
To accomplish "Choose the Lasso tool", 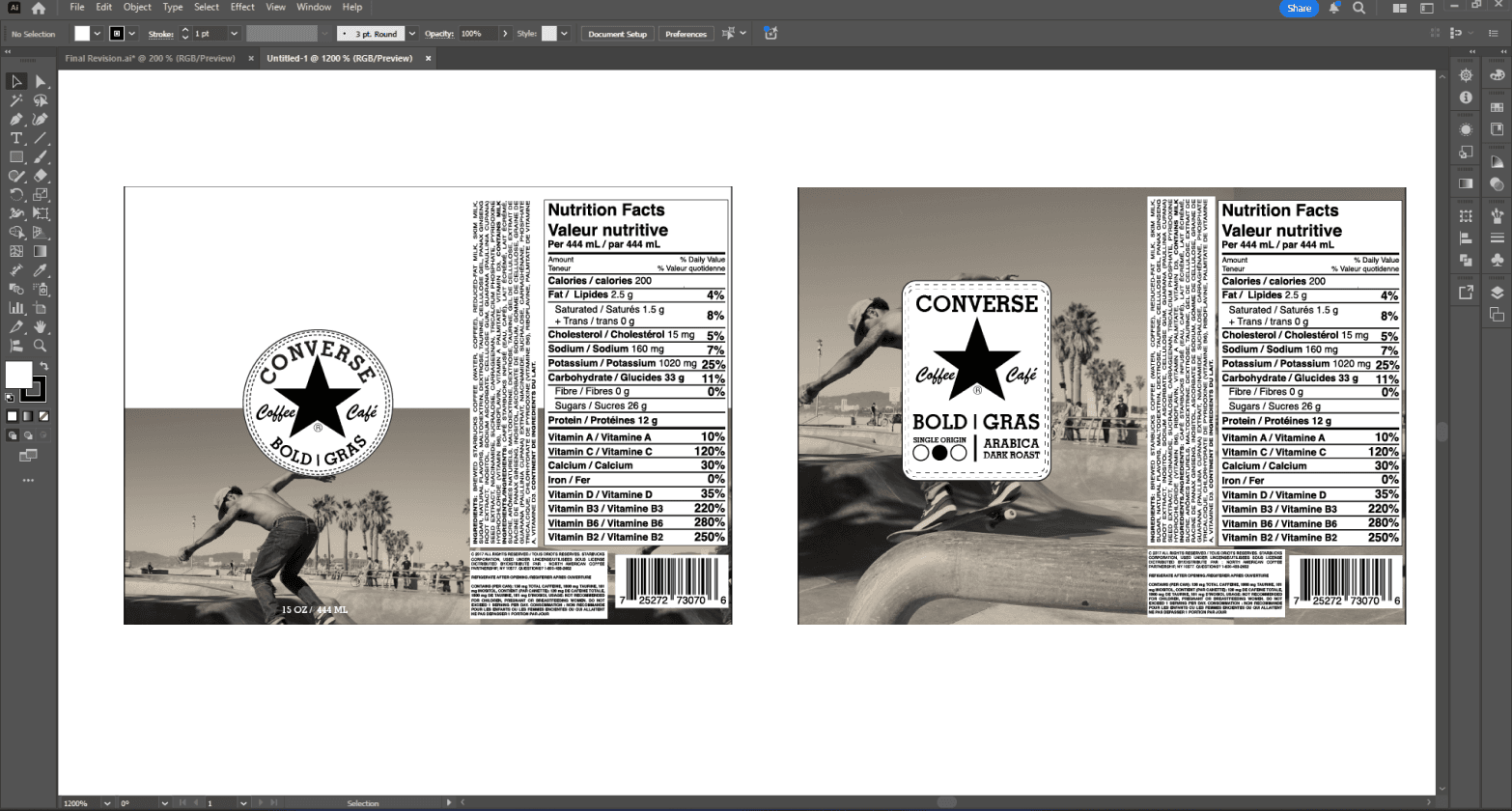I will pos(41,100).
